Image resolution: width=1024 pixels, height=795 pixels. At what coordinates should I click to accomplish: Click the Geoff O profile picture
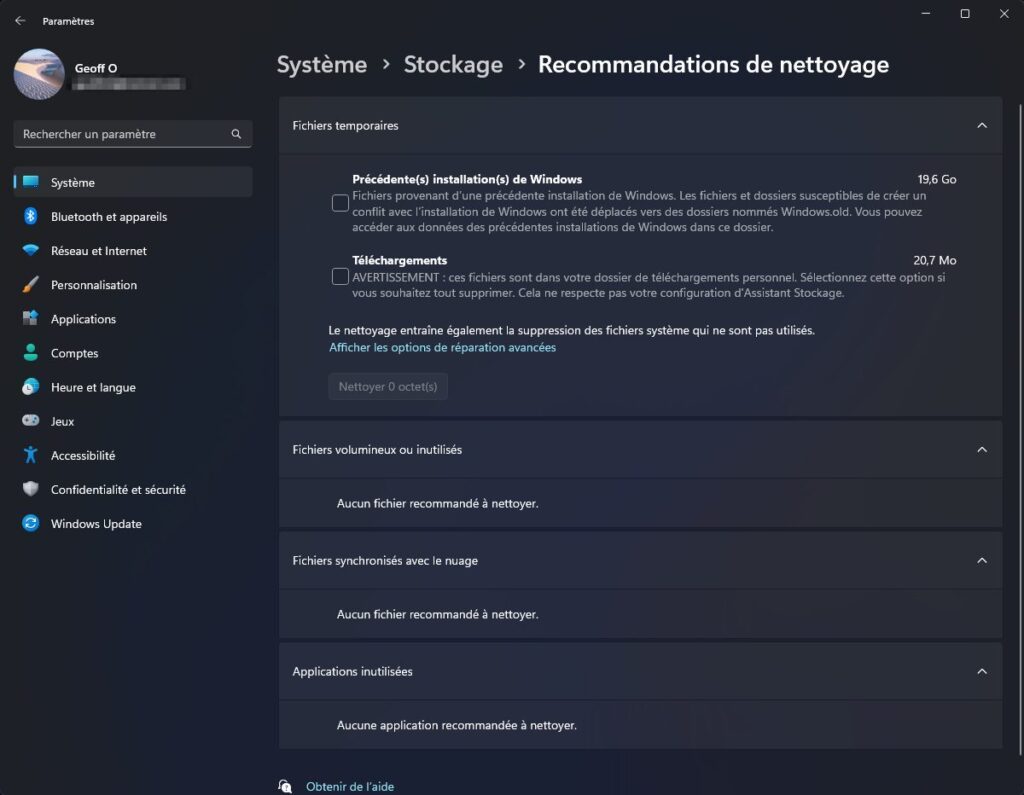pyautogui.click(x=39, y=74)
